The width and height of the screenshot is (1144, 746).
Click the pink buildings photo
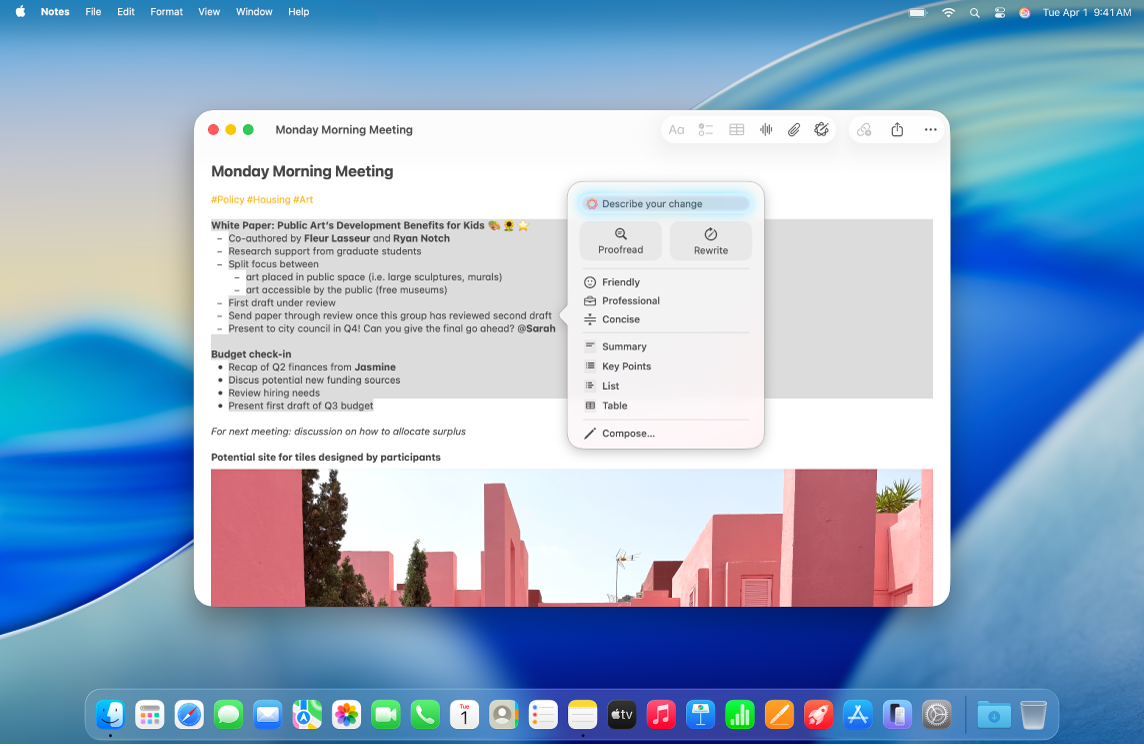(x=573, y=537)
